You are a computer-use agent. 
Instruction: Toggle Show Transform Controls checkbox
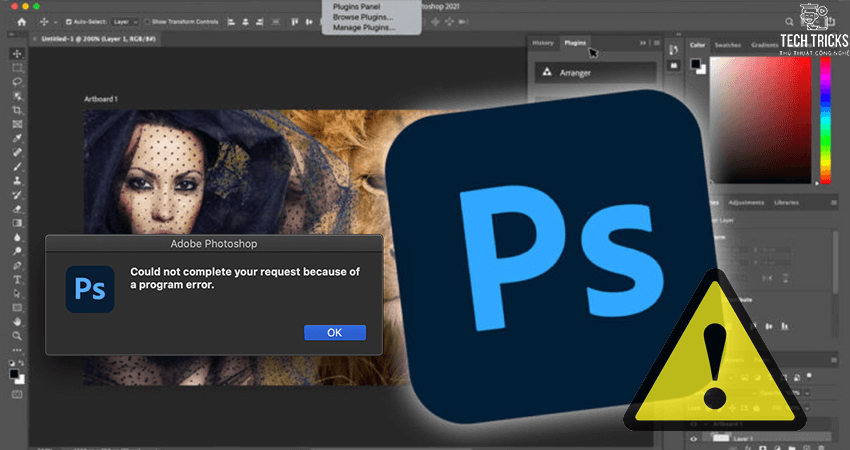click(x=147, y=22)
